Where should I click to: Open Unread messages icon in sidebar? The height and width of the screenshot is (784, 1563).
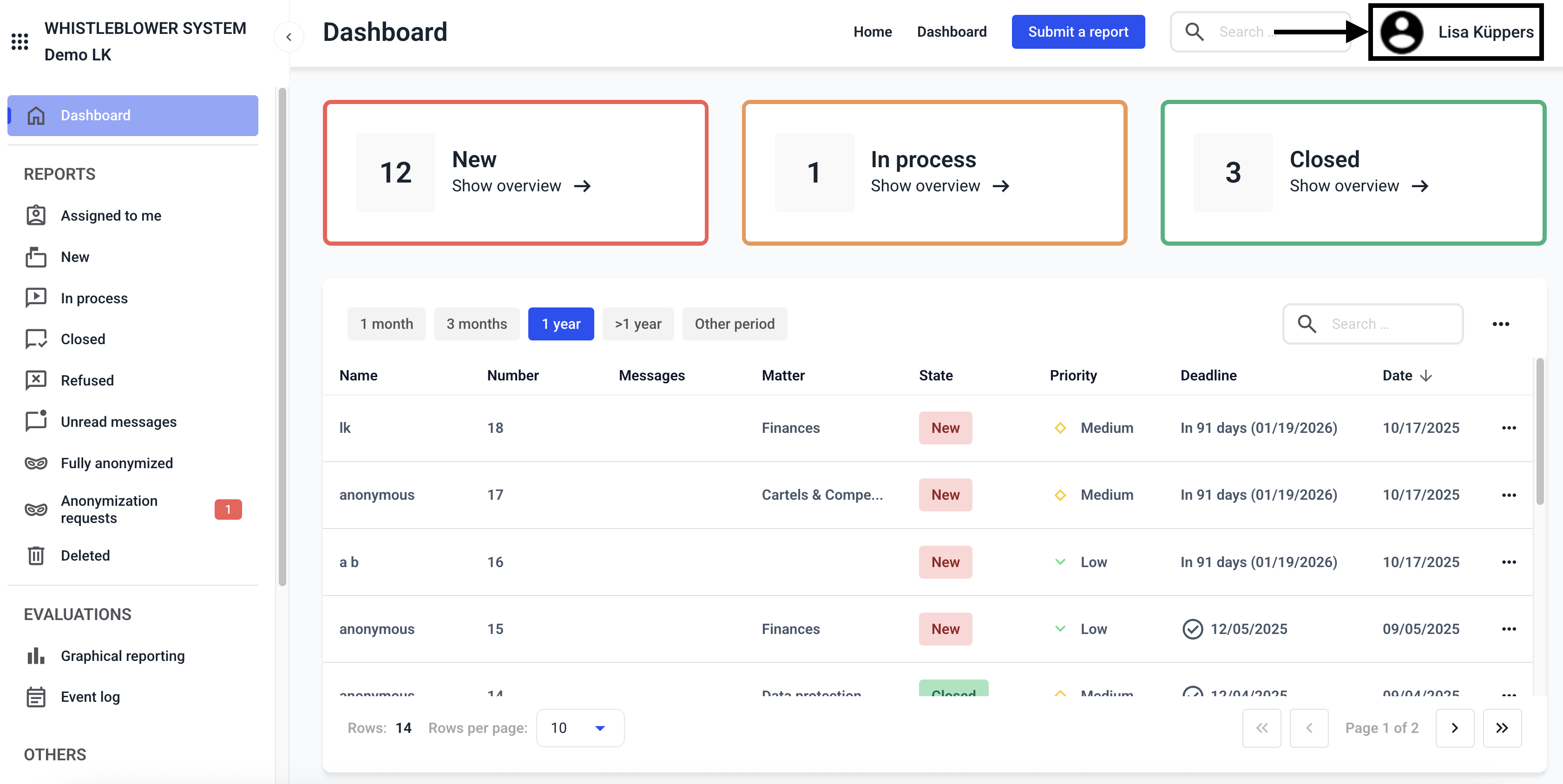36,421
